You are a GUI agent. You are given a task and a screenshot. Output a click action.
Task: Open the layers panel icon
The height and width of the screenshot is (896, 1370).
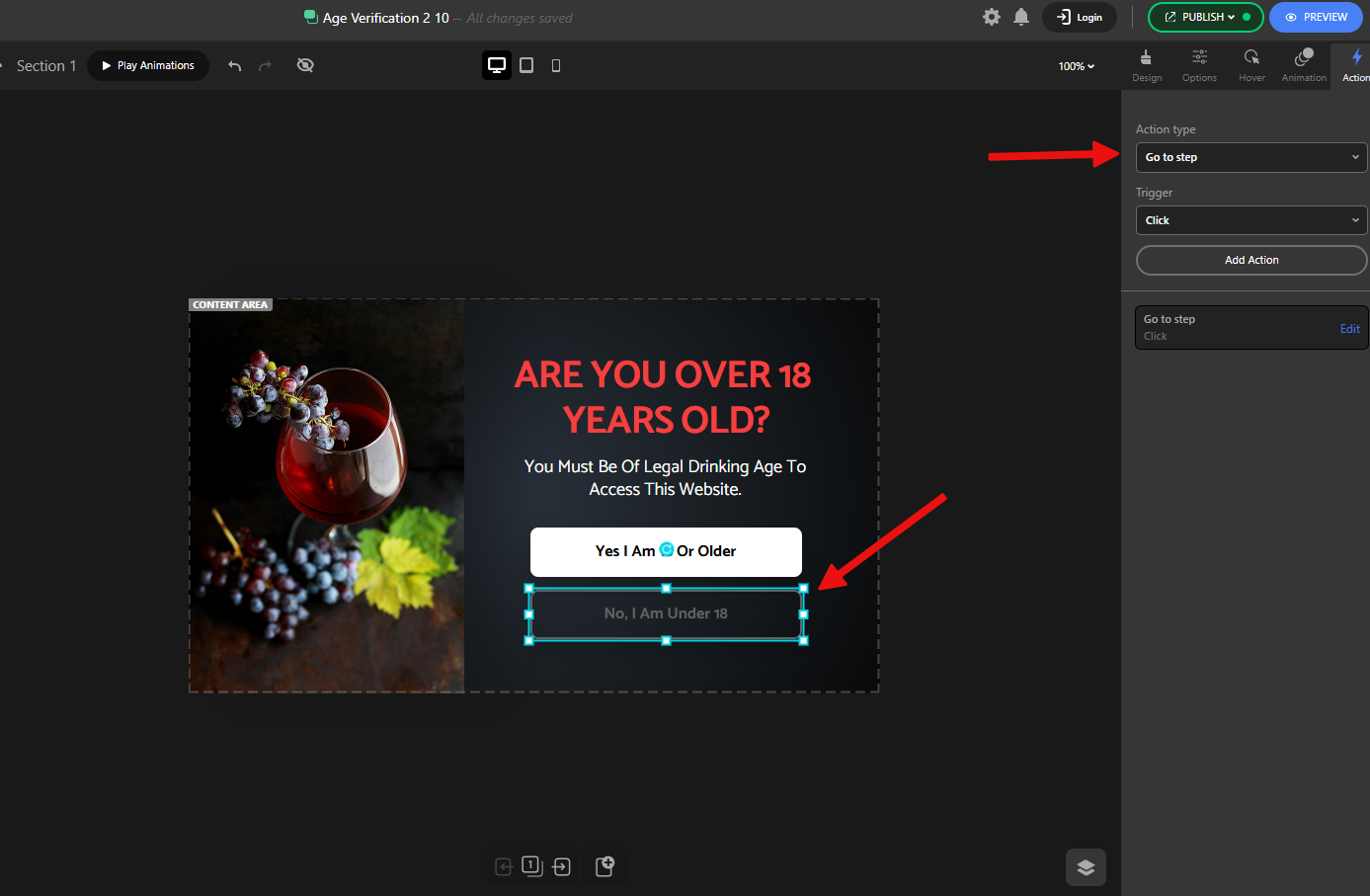click(x=1086, y=867)
